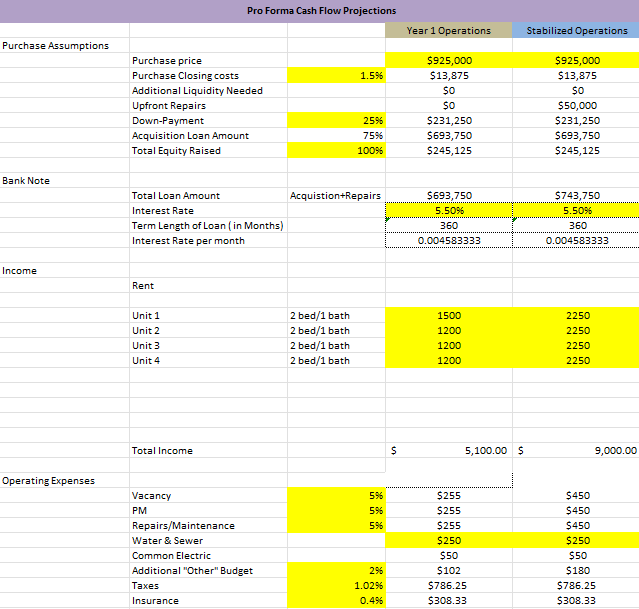639x609 pixels.
Task: Click the Down-Payment label cell
Action: pos(208,121)
